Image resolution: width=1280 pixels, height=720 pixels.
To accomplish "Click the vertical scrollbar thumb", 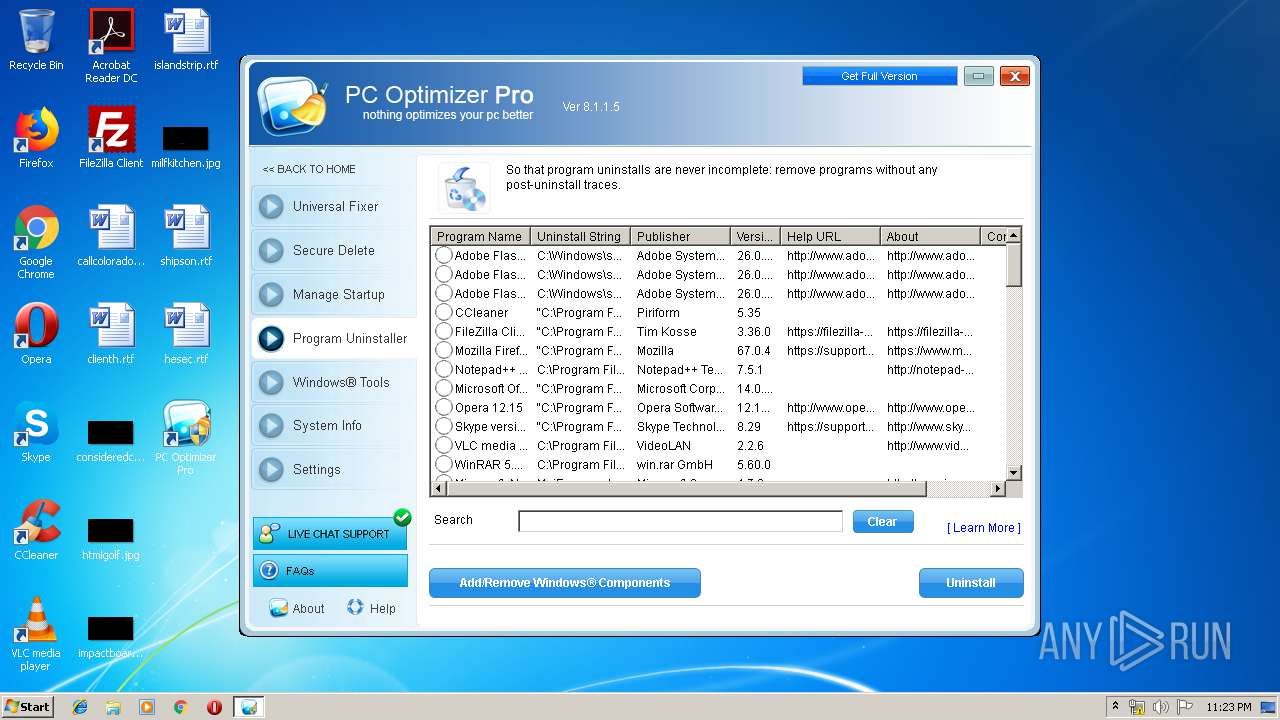I will pos(1013,265).
